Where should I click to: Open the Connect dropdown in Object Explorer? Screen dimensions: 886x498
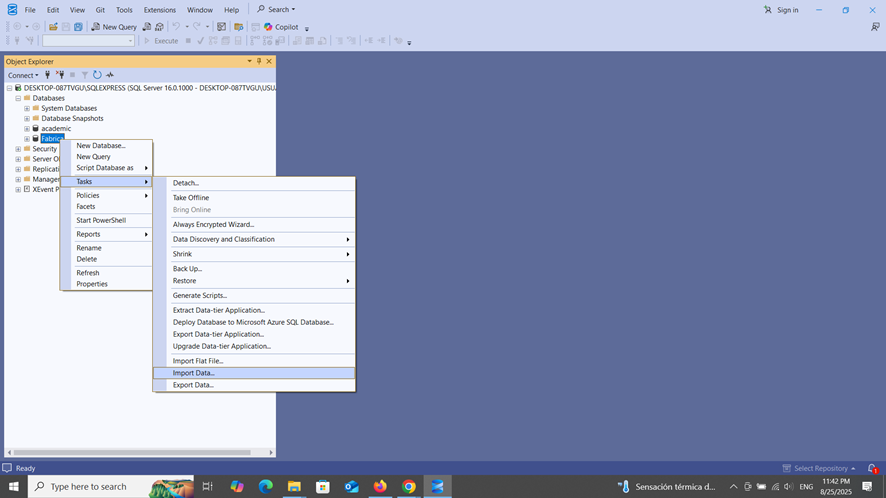[x=23, y=75]
